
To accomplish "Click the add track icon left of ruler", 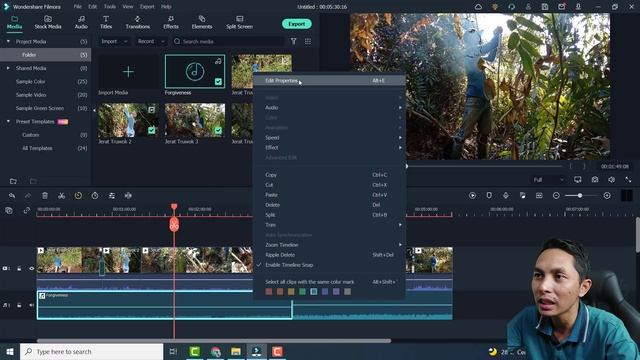I will [9, 211].
